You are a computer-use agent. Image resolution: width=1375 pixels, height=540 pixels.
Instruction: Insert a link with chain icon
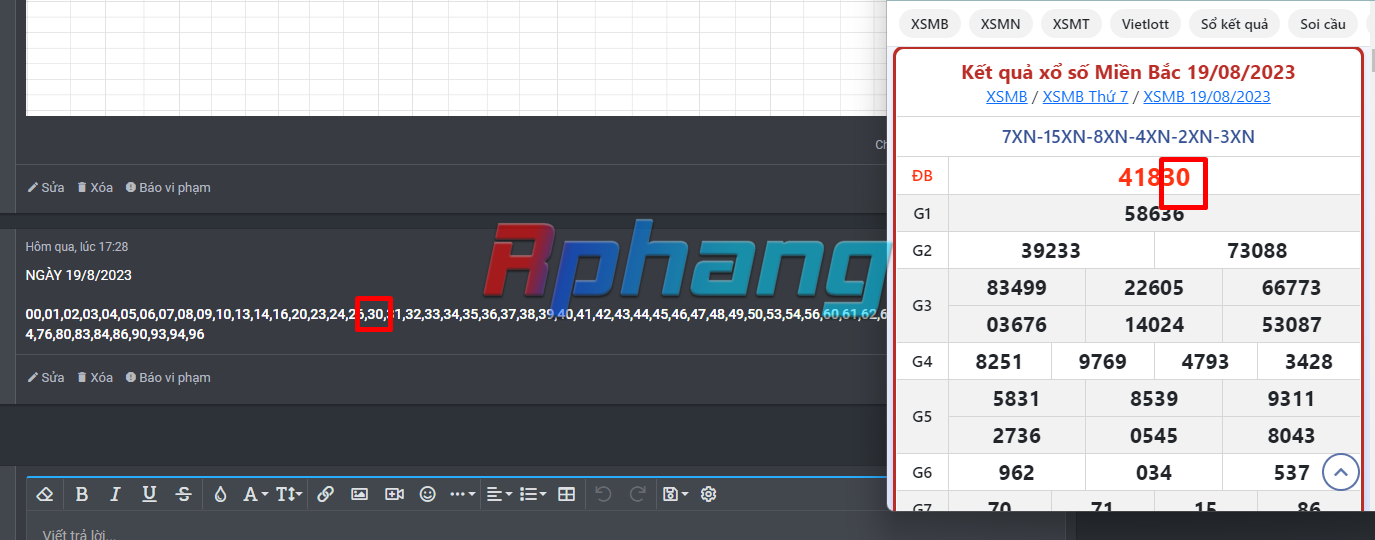click(x=325, y=494)
